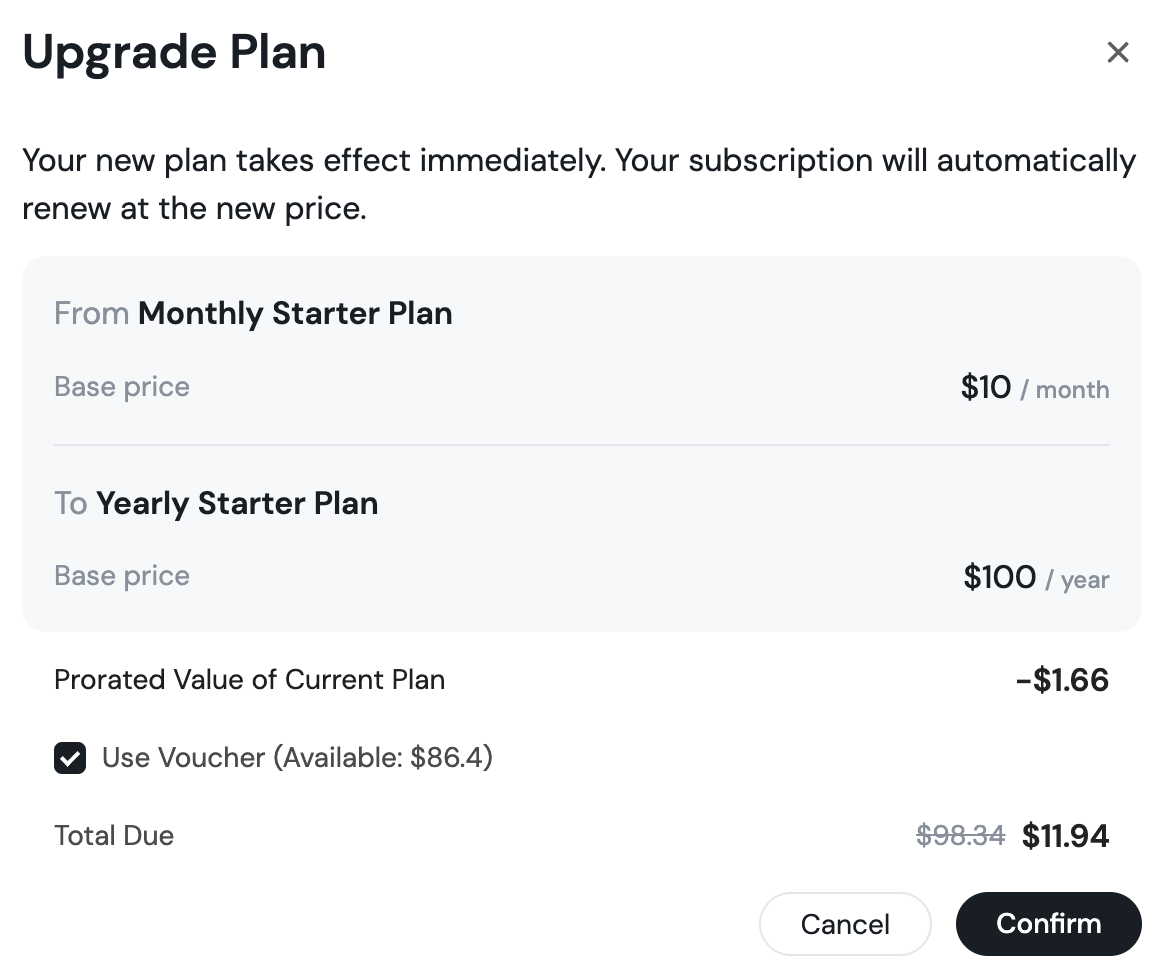Screen dimensions: 1160x976
Task: Close the Upgrade Plan dialog
Action: (1117, 52)
